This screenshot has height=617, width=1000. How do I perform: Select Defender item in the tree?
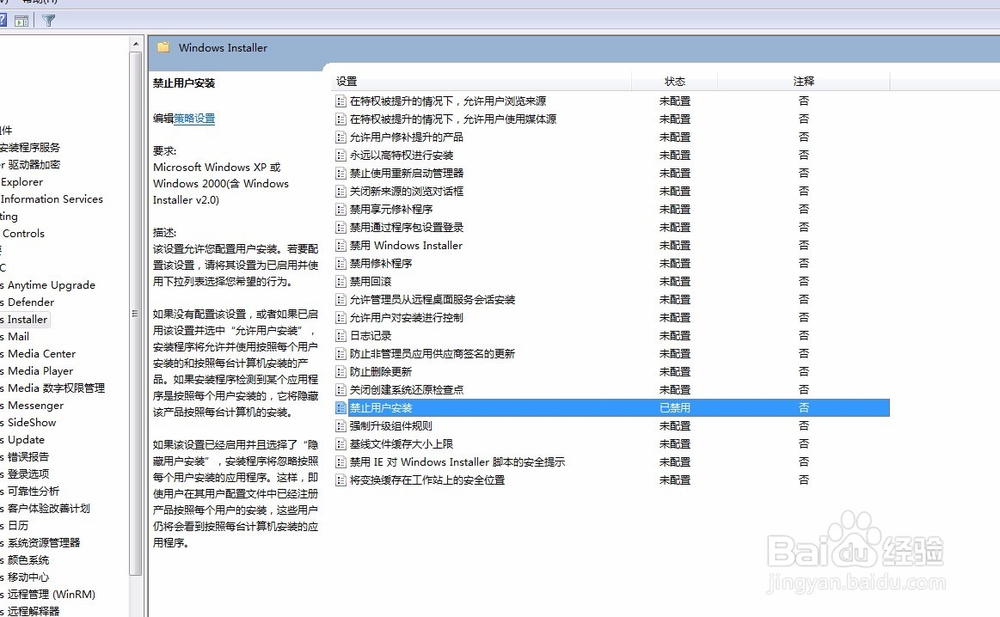pos(30,302)
